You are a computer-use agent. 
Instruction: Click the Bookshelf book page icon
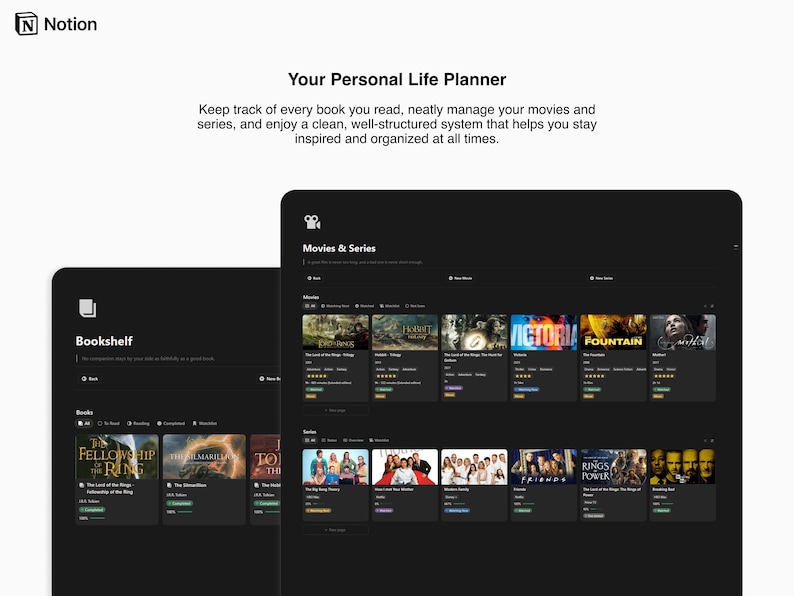click(x=87, y=308)
